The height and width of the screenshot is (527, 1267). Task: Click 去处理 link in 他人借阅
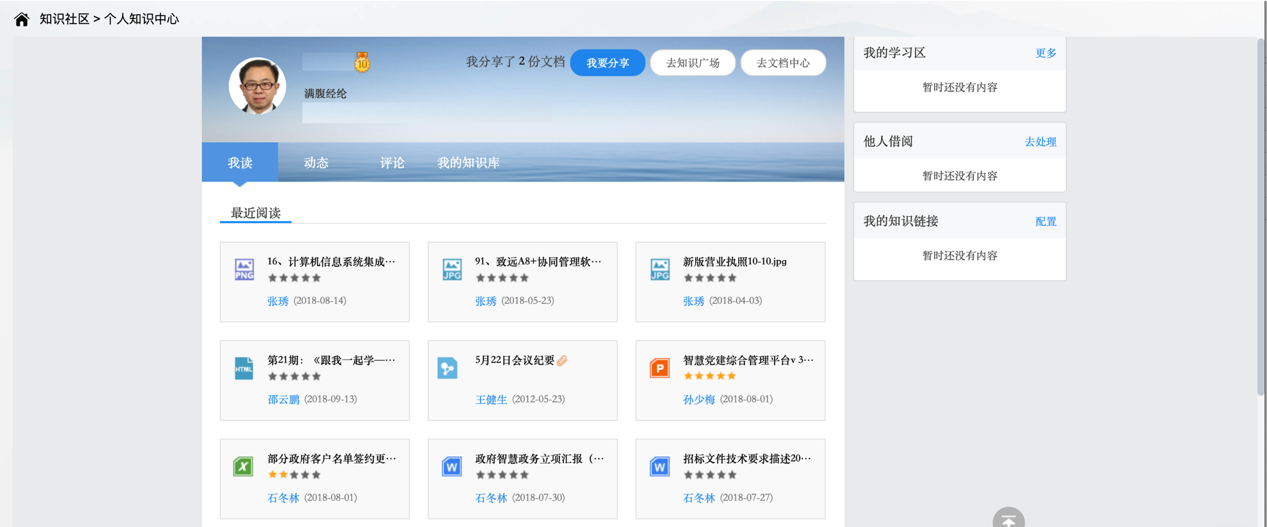1040,142
